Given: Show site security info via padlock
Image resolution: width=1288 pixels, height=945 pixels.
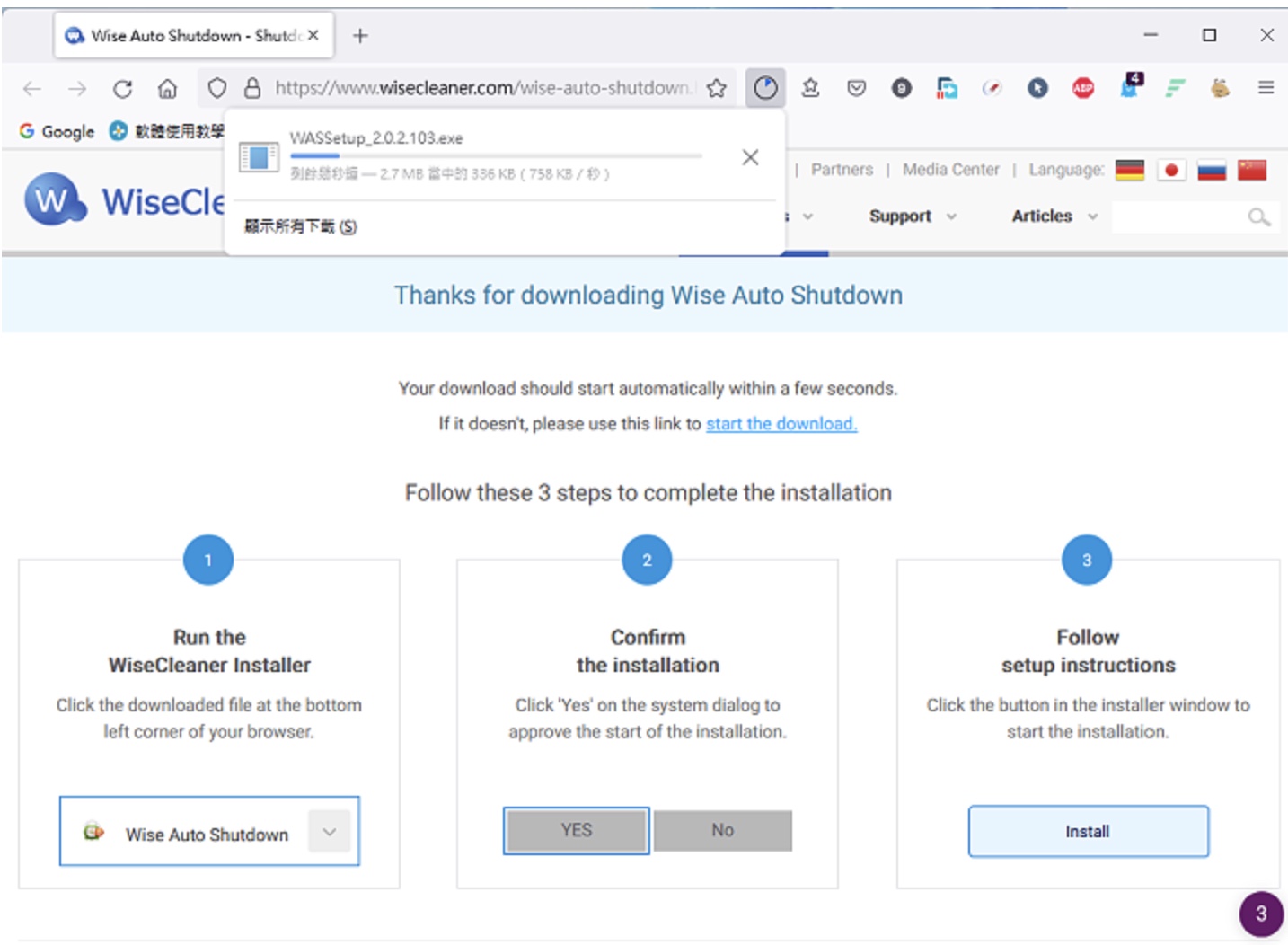Looking at the screenshot, I should point(252,88).
